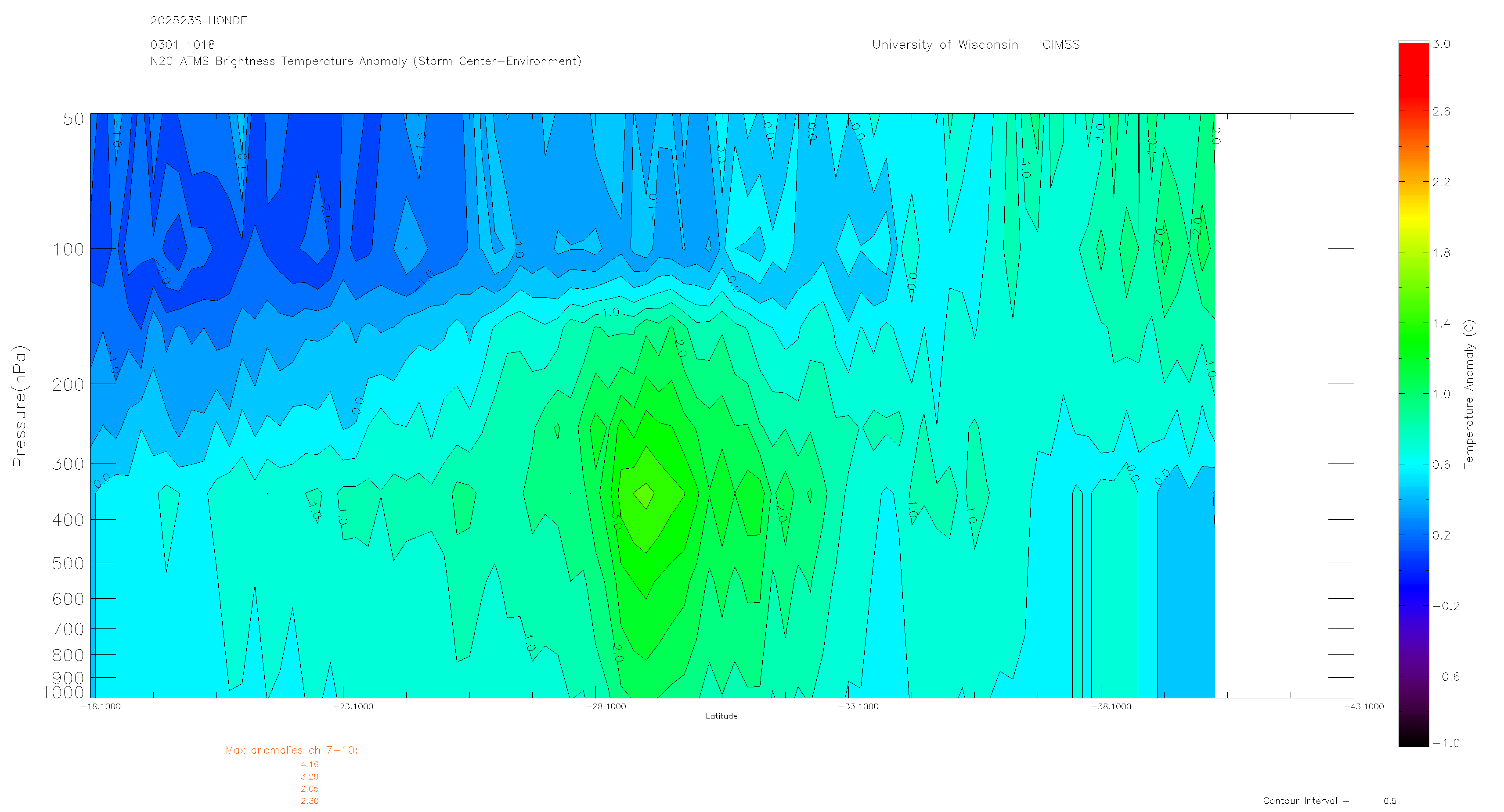The width and height of the screenshot is (1504, 812).
Task: Click the 100 pressure axis label
Action: tap(69, 250)
